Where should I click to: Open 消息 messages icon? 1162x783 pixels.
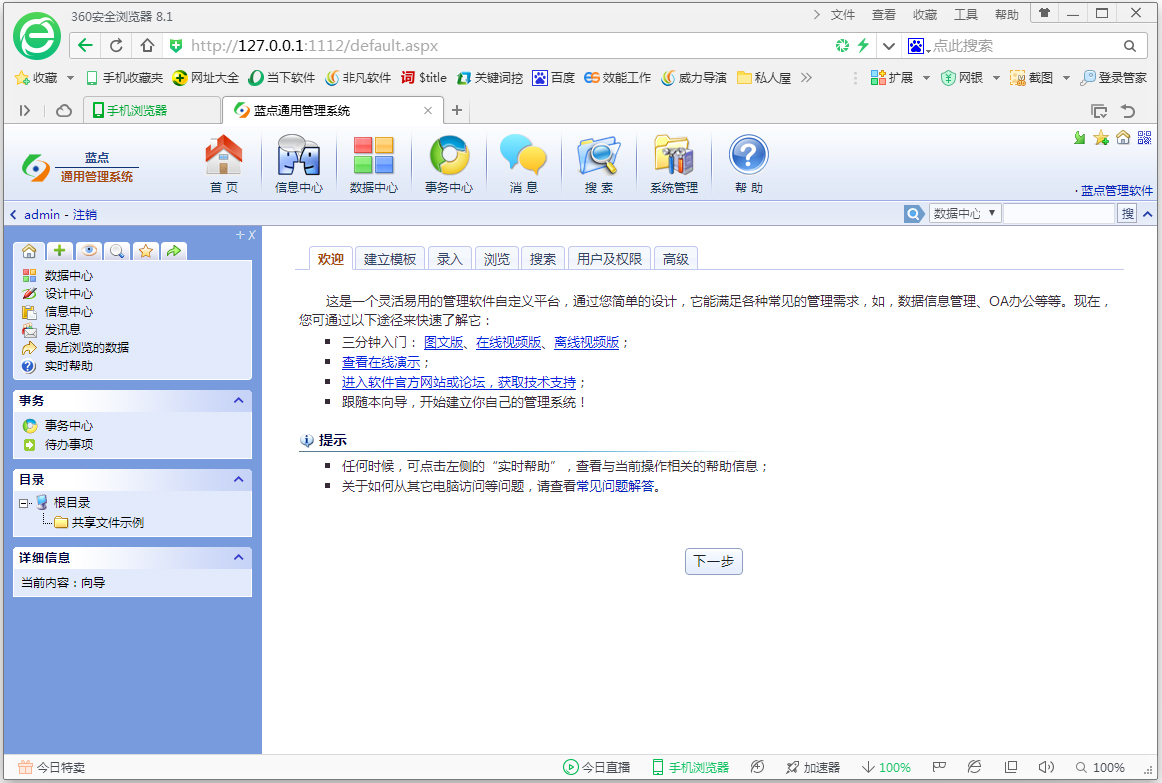(x=523, y=164)
